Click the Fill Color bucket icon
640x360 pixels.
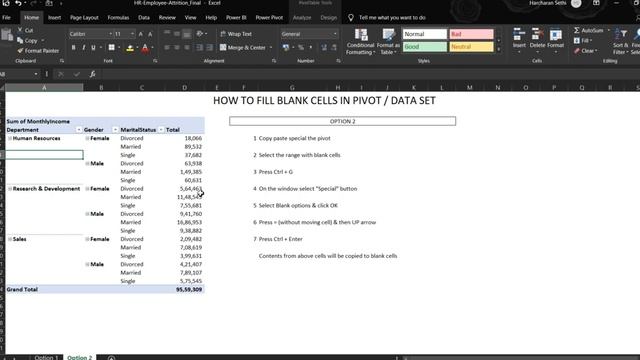(x=130, y=48)
